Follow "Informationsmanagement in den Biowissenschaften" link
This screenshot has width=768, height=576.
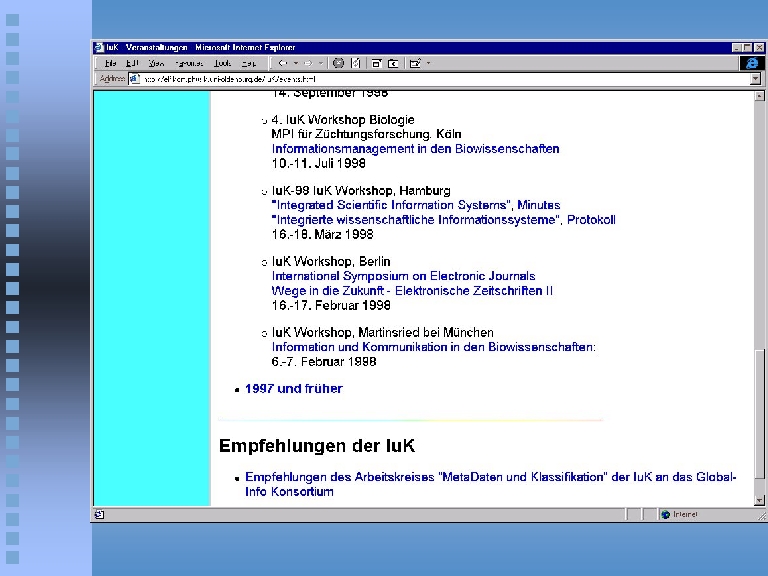(415, 149)
